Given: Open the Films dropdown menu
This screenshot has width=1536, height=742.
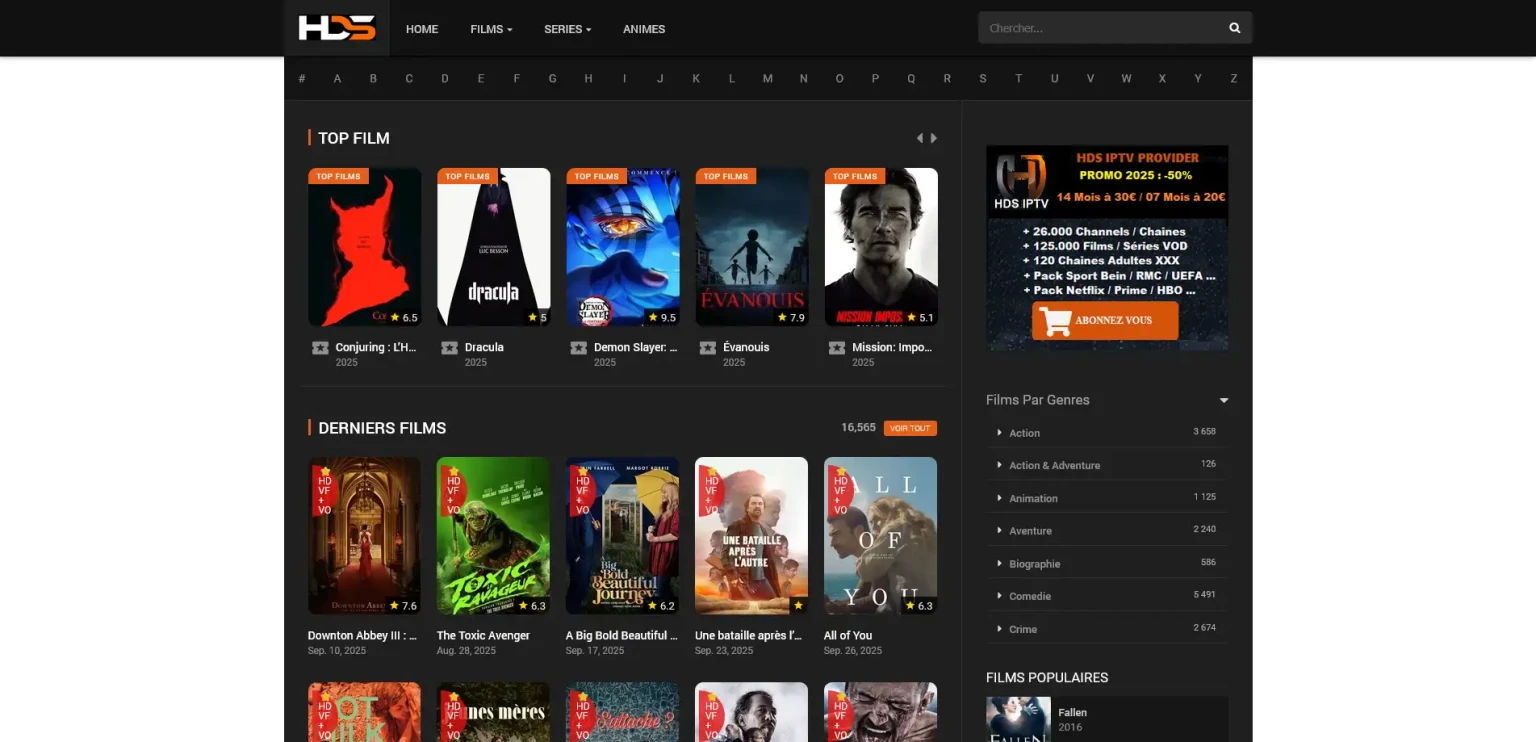Looking at the screenshot, I should point(491,29).
